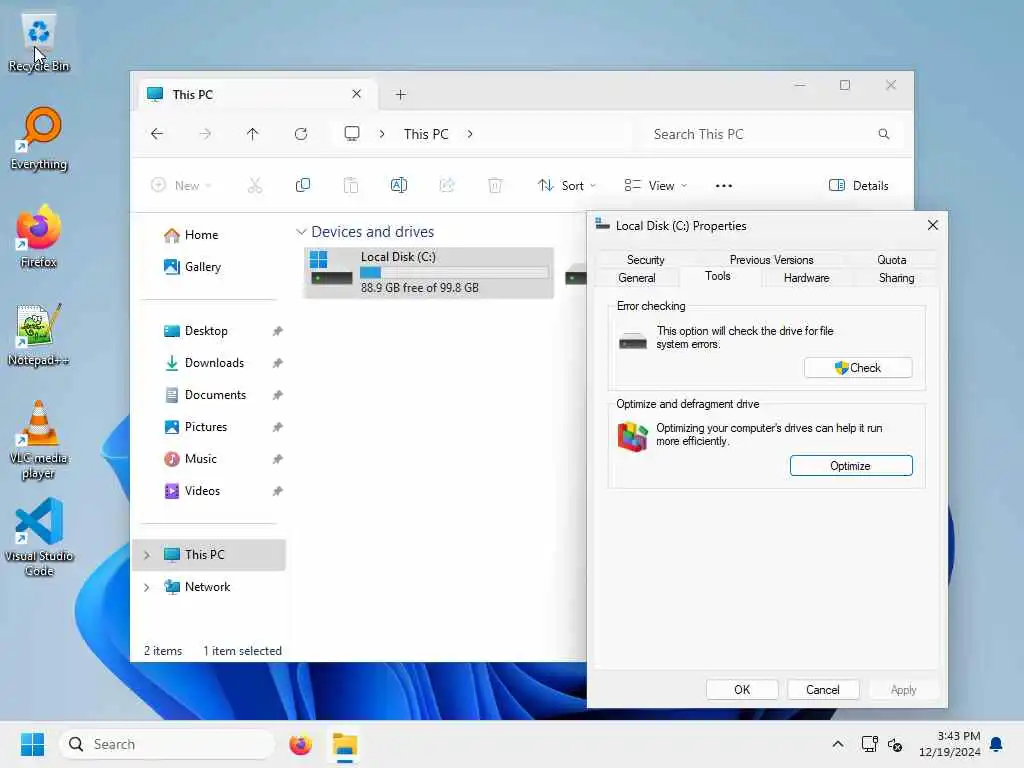
Task: Click the Local Disk (C:) usage bar
Action: [454, 272]
